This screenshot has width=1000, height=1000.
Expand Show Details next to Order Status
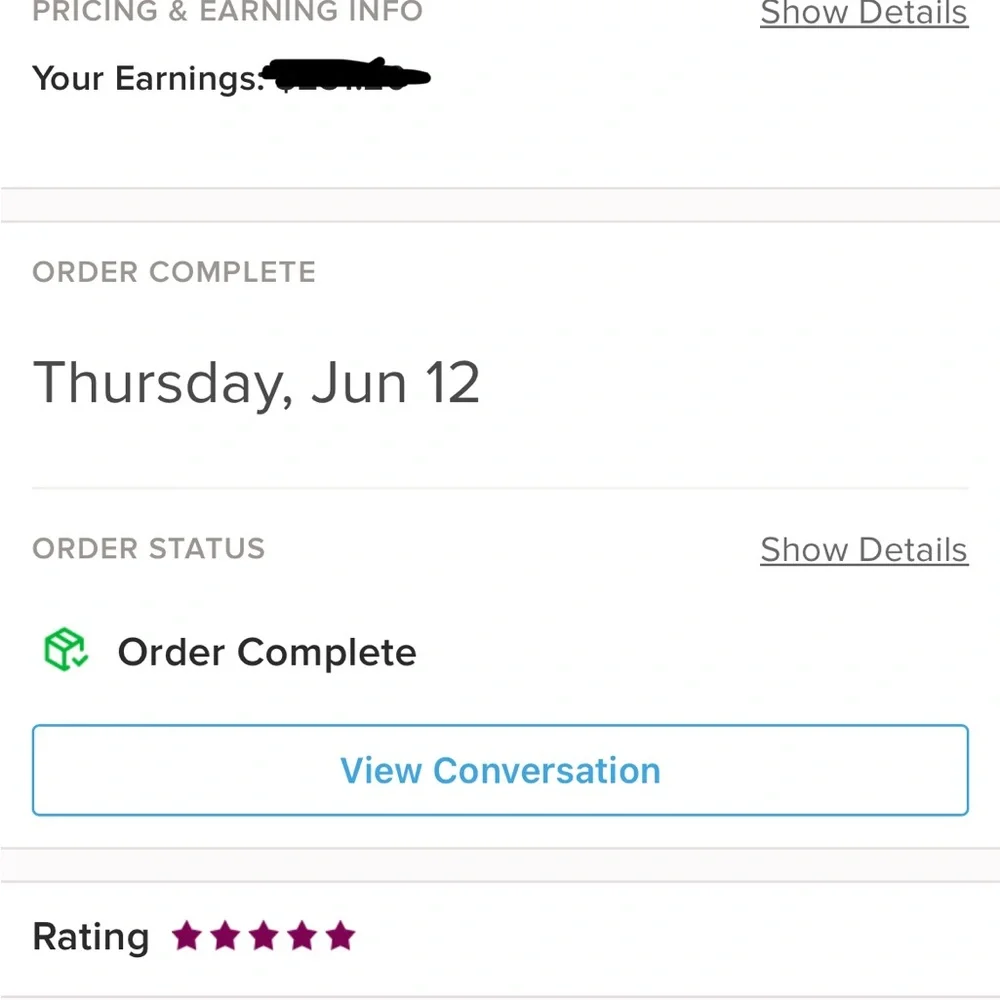click(864, 550)
